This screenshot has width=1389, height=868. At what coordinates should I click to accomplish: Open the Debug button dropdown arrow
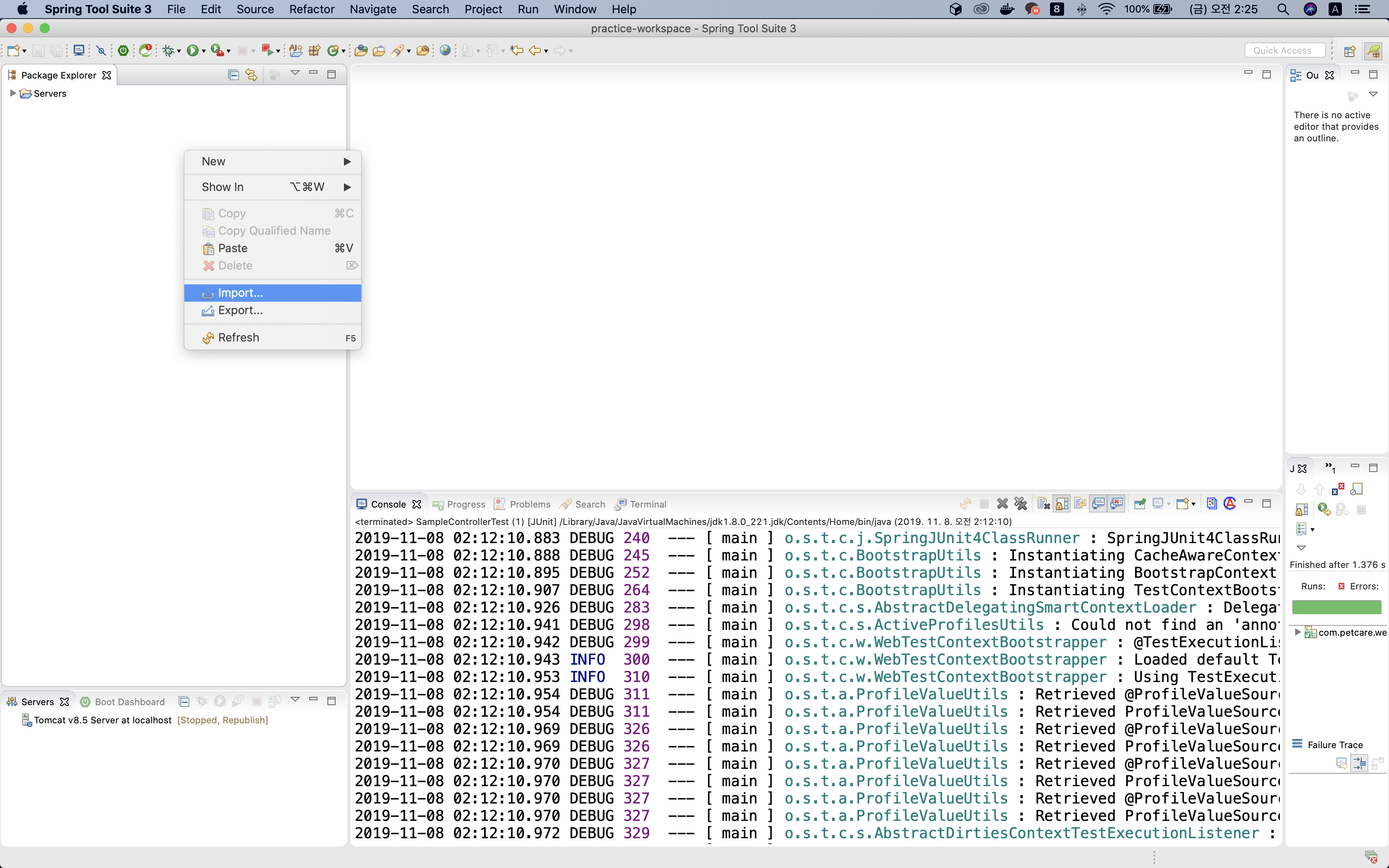[179, 52]
